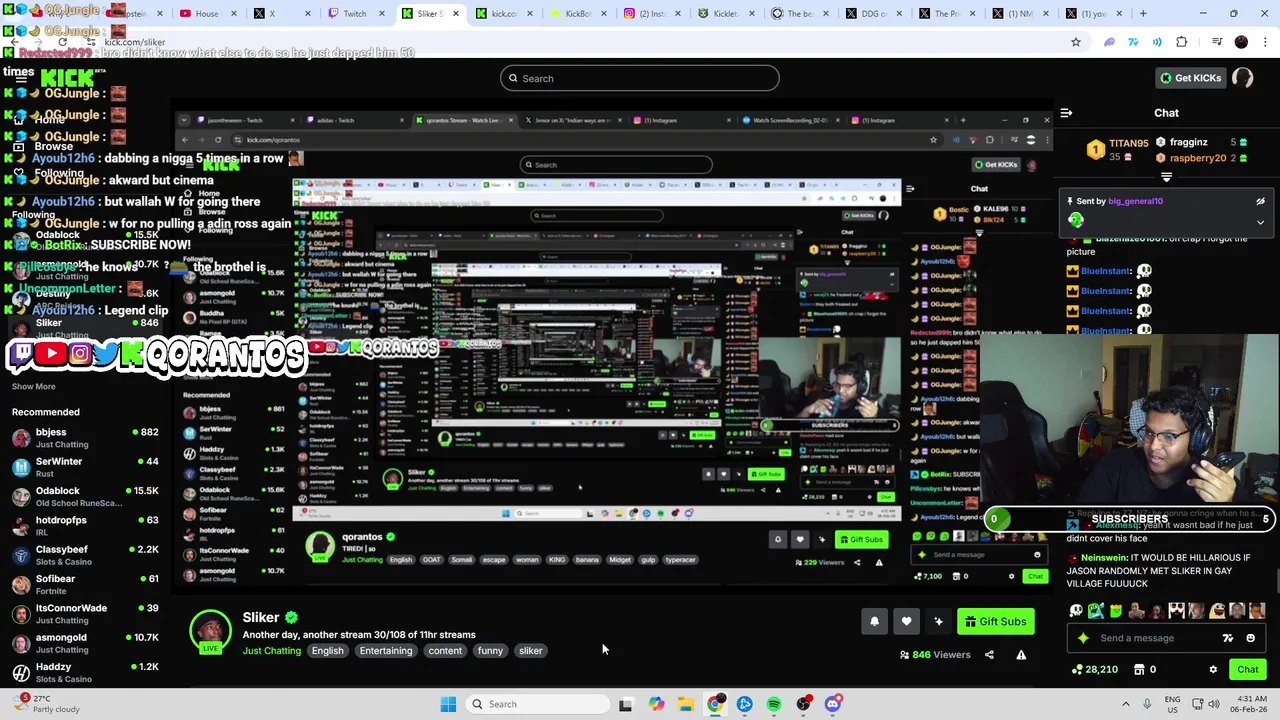Open Spotify from taskbar

[774, 704]
